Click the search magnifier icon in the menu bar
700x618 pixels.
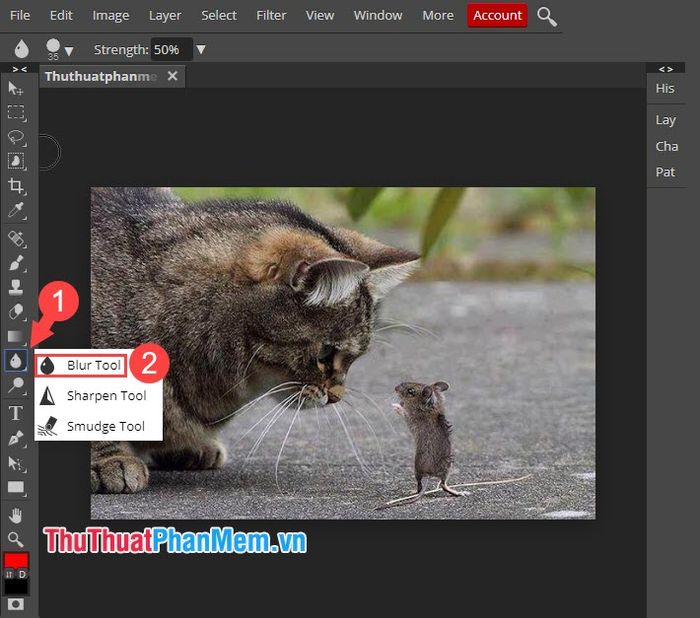[x=546, y=17]
